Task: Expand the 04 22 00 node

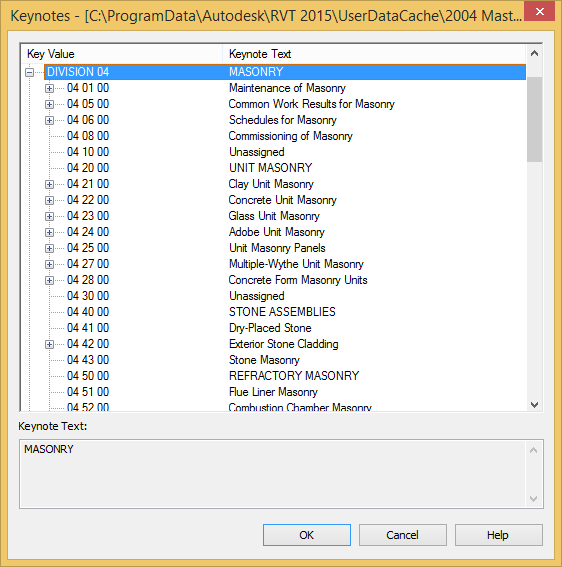Action: 50,200
